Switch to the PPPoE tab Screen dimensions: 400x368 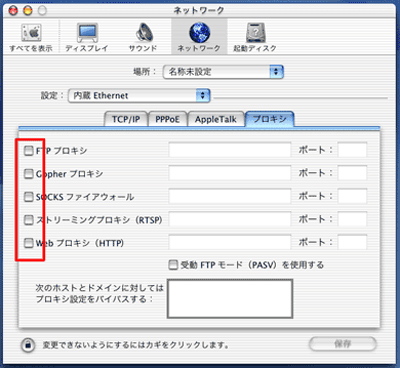pos(167,119)
